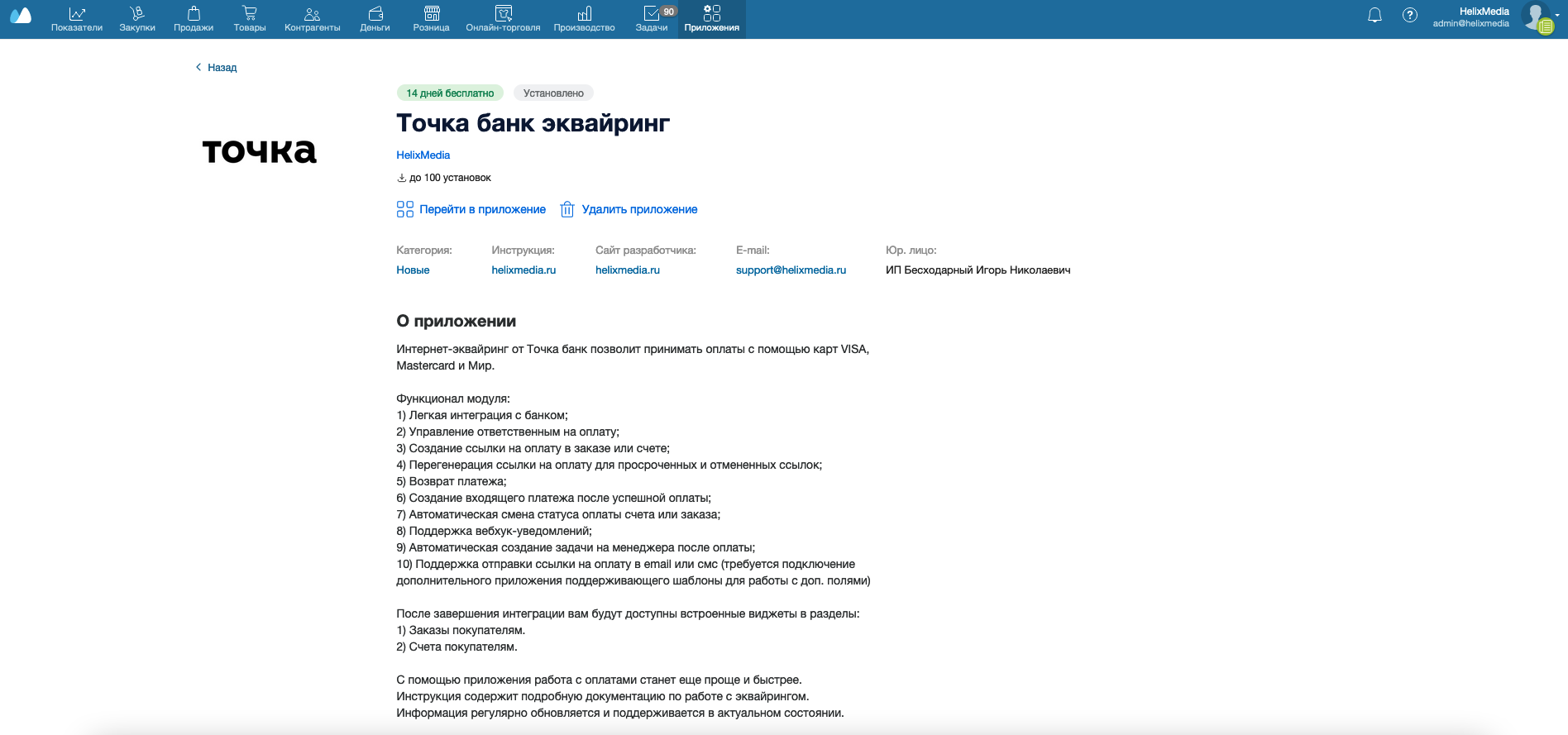Click the 'Функционал модуля:' line

click(x=453, y=399)
